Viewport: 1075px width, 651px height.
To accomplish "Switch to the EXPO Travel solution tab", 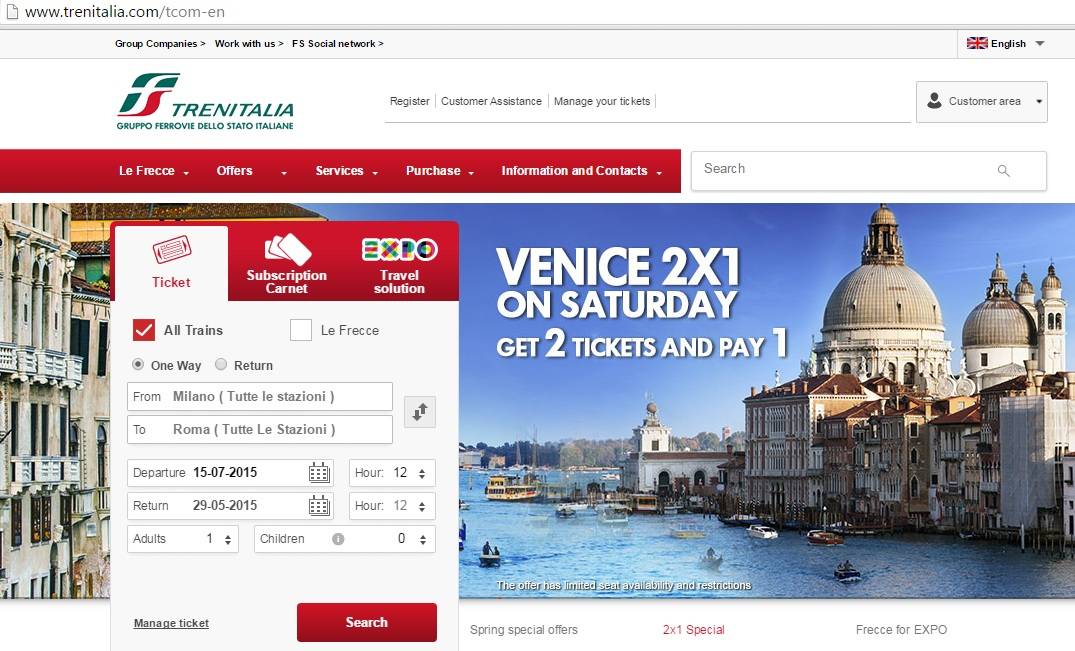I will [x=400, y=264].
